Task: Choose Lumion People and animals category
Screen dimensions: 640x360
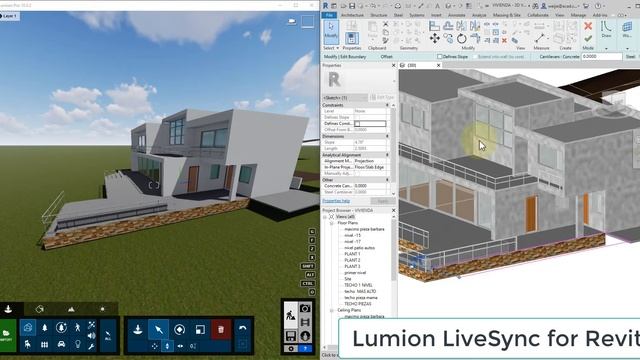Action: click(x=78, y=328)
